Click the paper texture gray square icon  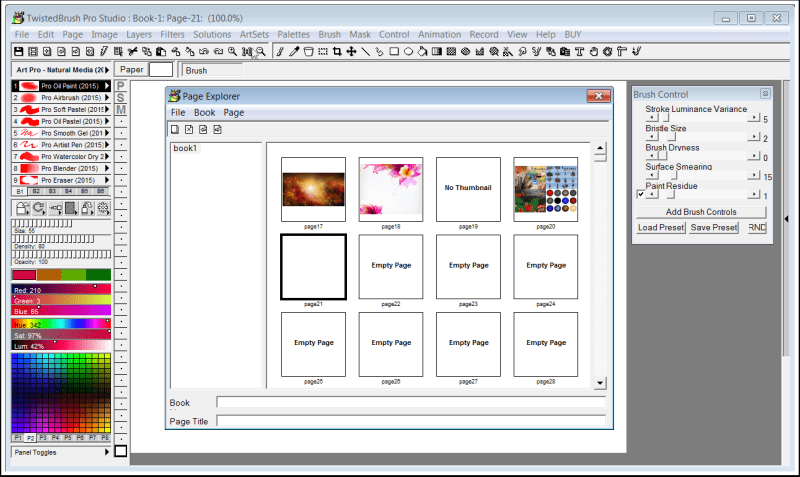71,208
